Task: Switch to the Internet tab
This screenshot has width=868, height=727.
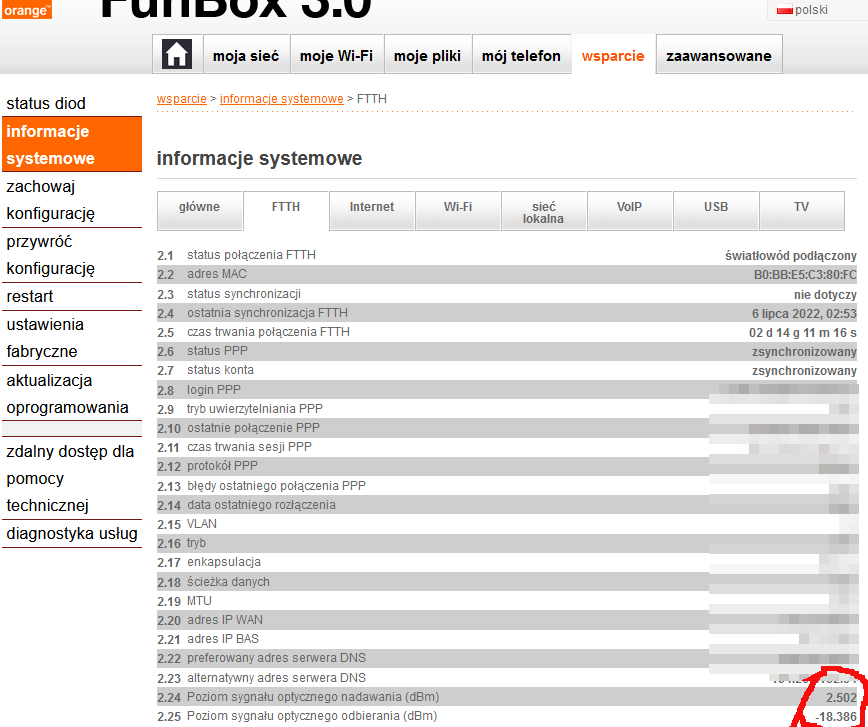Action: click(371, 208)
